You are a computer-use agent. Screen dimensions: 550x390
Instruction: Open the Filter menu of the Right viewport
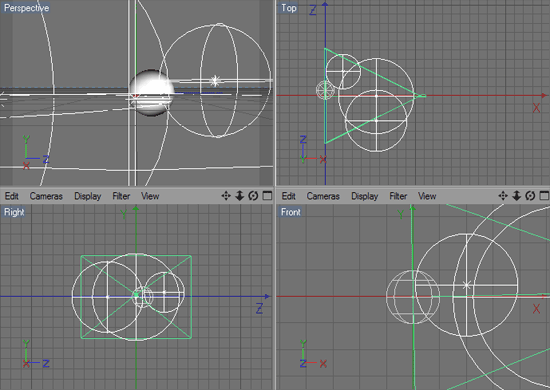point(121,196)
